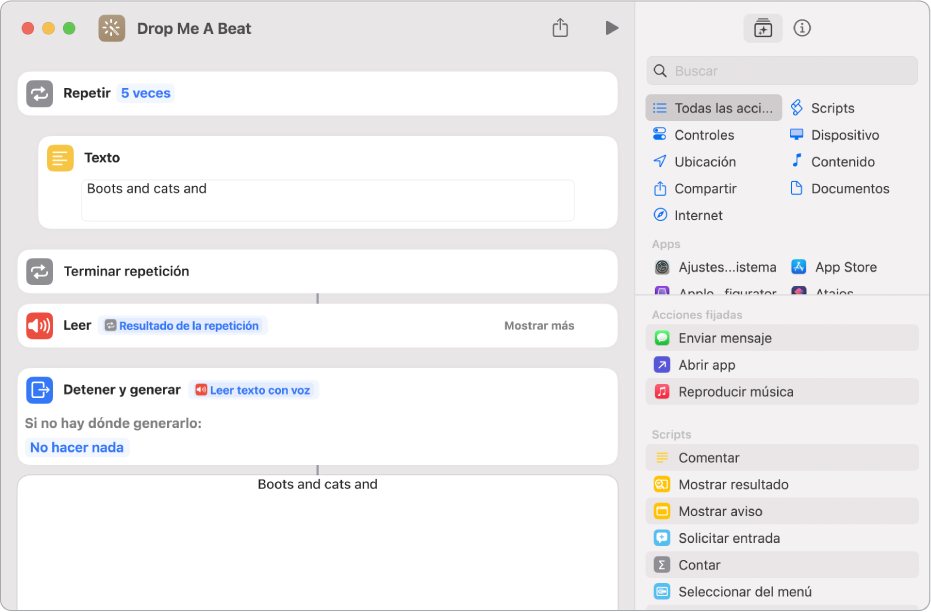Select Todas las acciones category

tap(714, 108)
